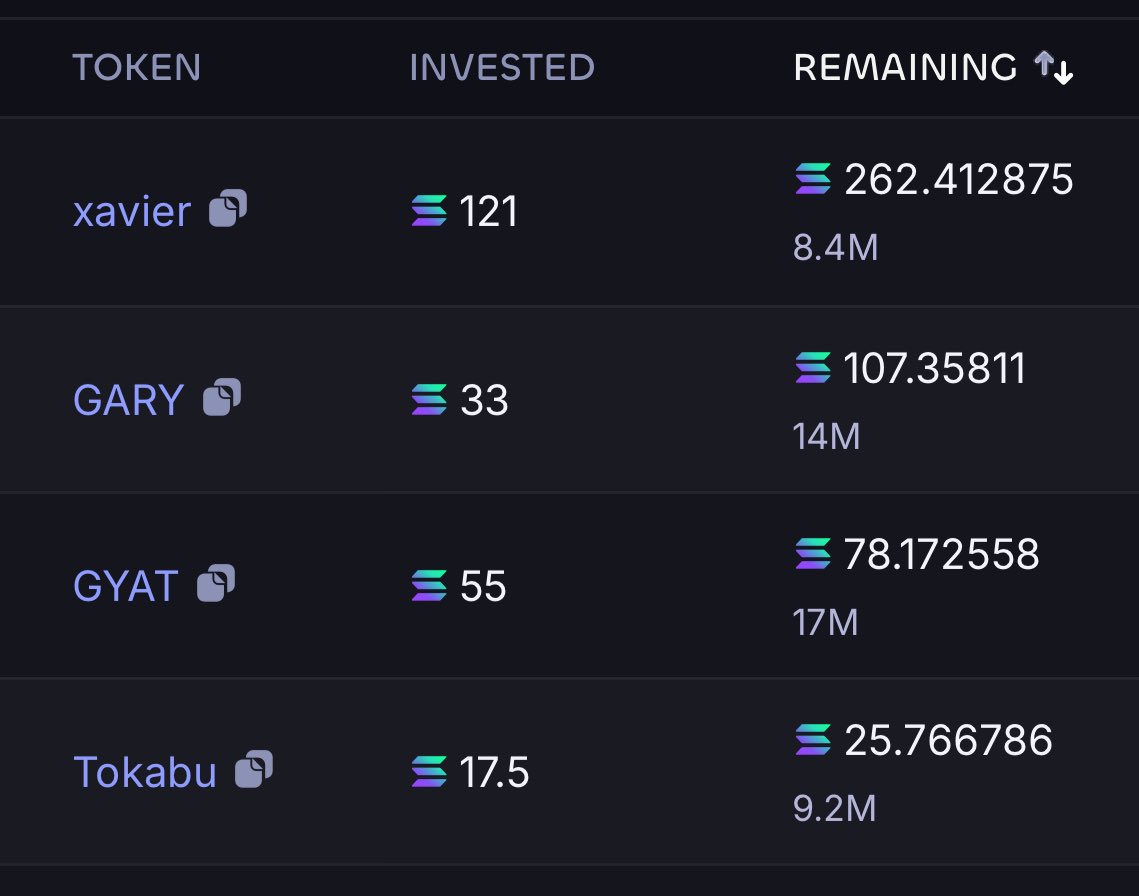
Task: Click the 8.4M value under xavier remaining
Action: pyautogui.click(x=835, y=248)
